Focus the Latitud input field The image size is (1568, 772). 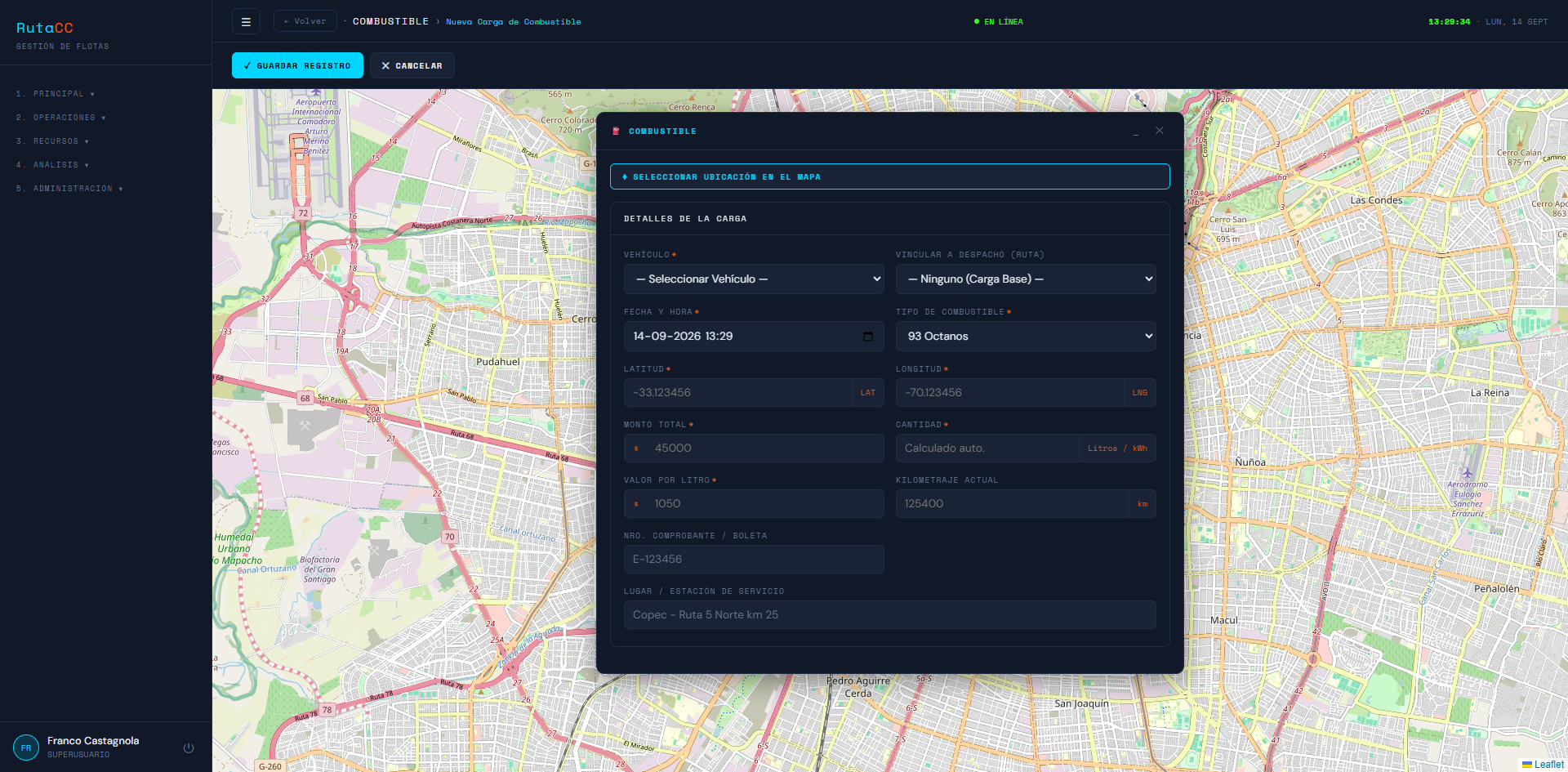[x=737, y=393]
